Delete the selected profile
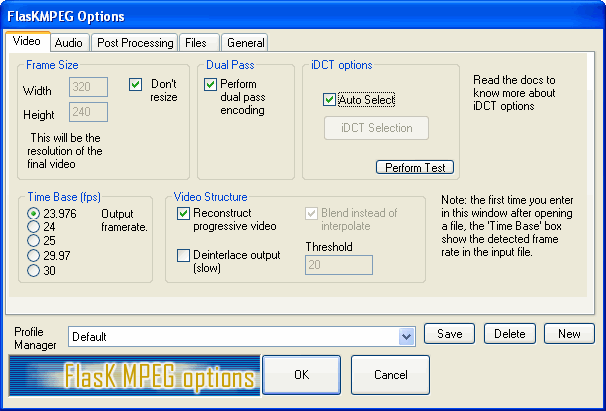 [509, 334]
